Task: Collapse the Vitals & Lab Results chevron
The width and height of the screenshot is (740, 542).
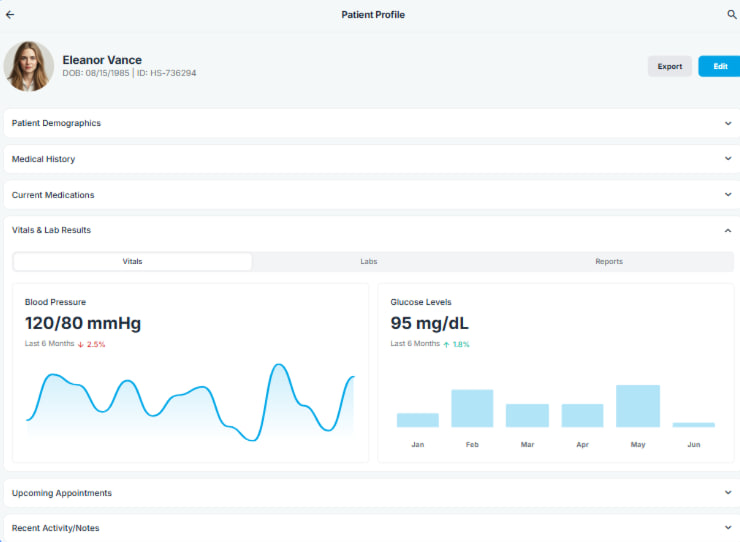Action: pos(728,230)
